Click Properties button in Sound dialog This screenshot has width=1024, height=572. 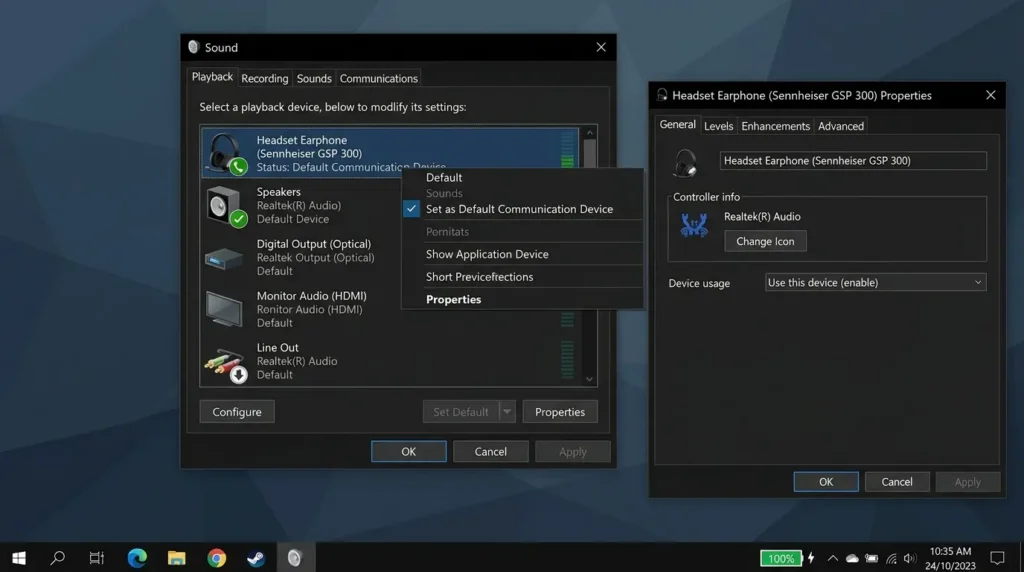tap(560, 412)
